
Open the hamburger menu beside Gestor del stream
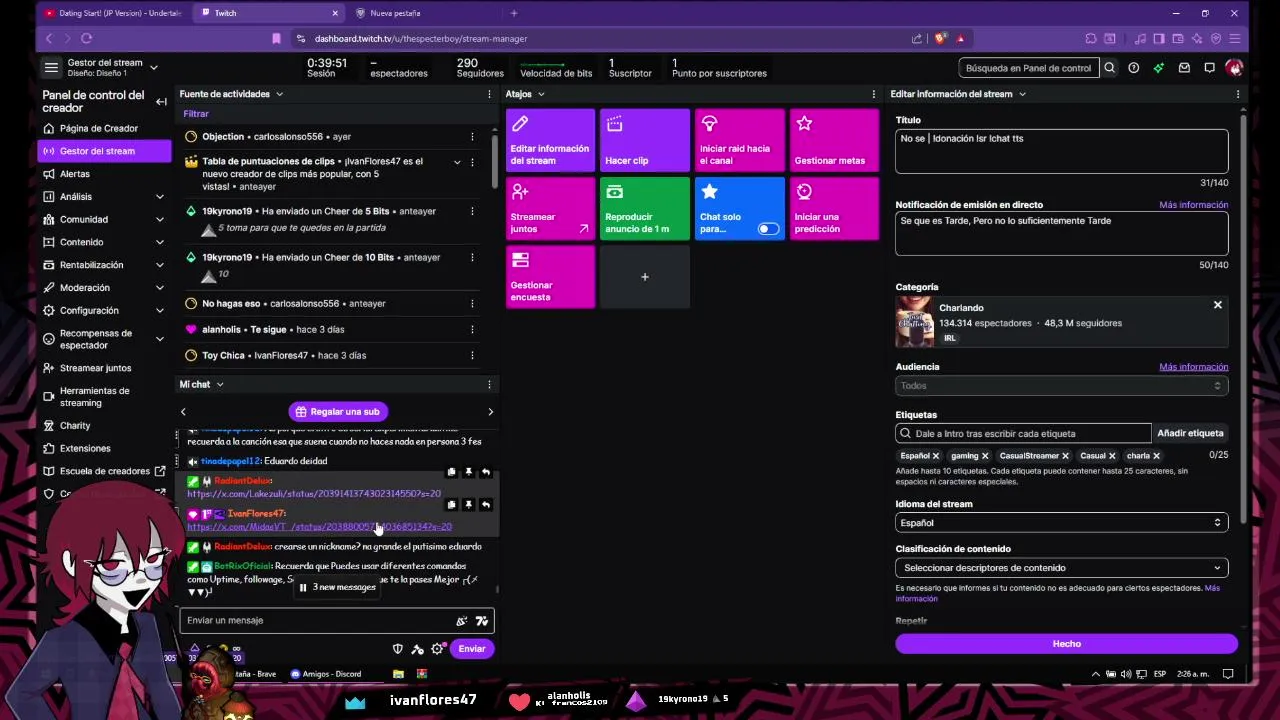[51, 68]
